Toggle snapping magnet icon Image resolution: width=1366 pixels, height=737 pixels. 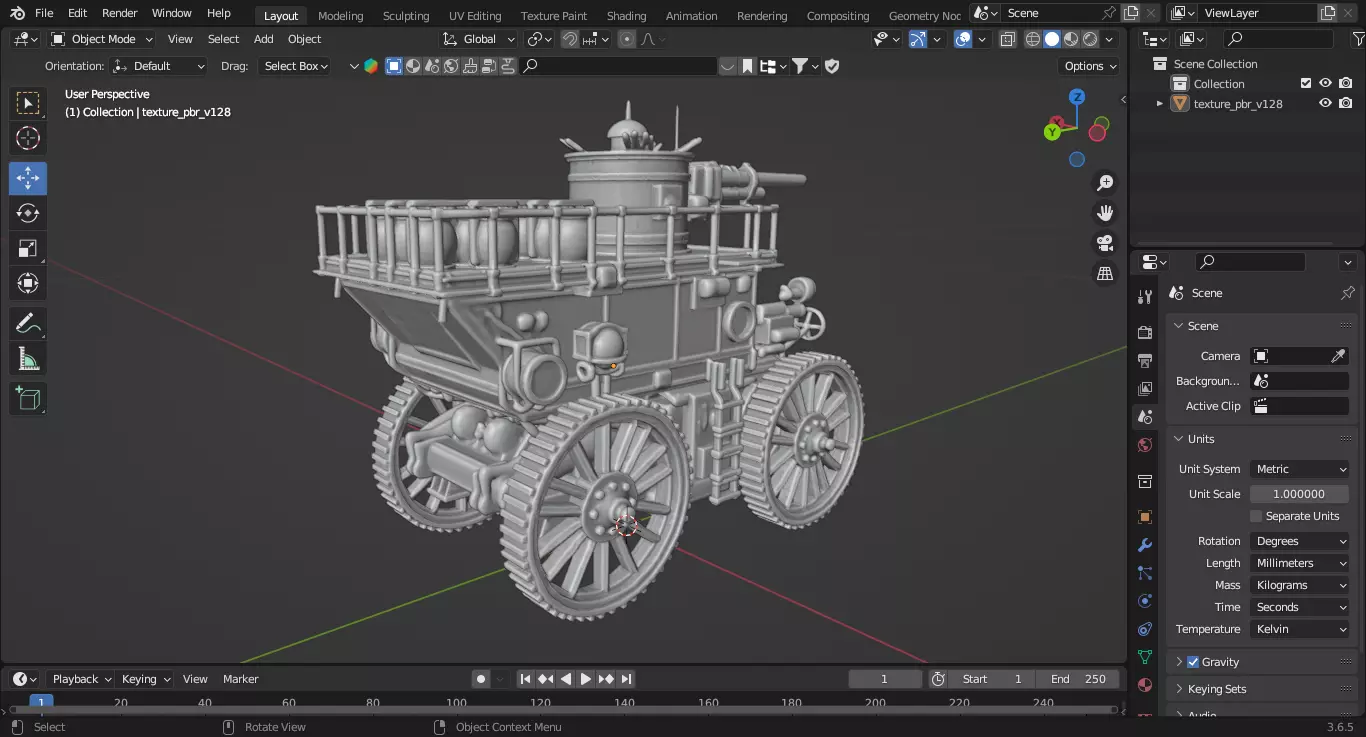(x=569, y=39)
